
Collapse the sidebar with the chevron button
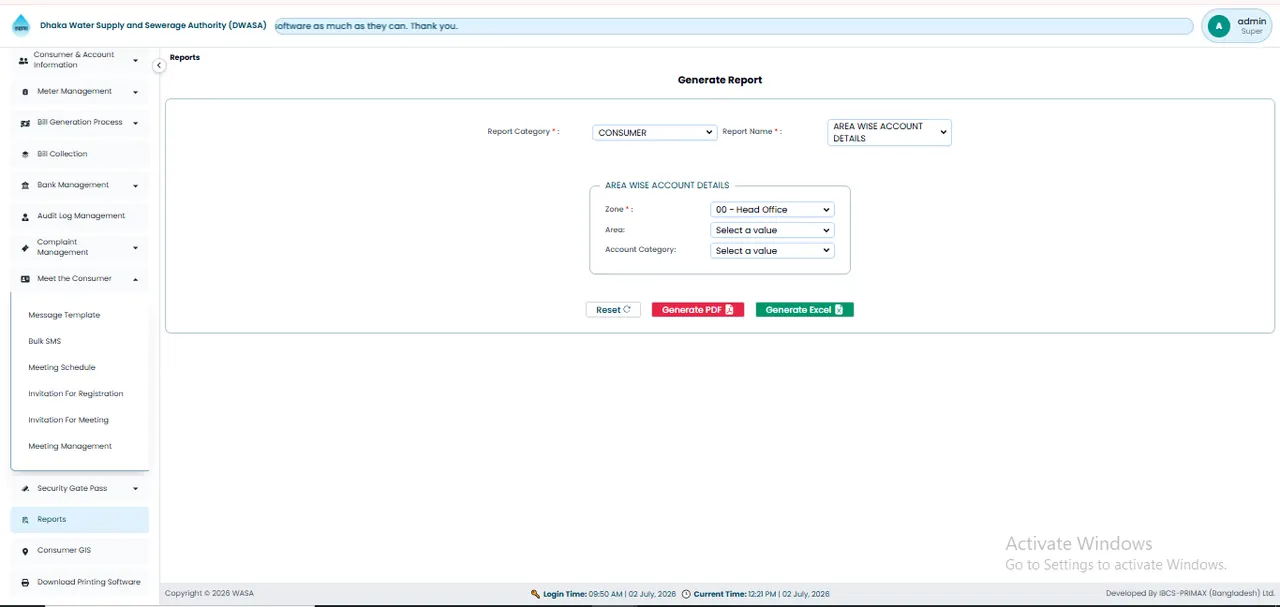pyautogui.click(x=158, y=65)
